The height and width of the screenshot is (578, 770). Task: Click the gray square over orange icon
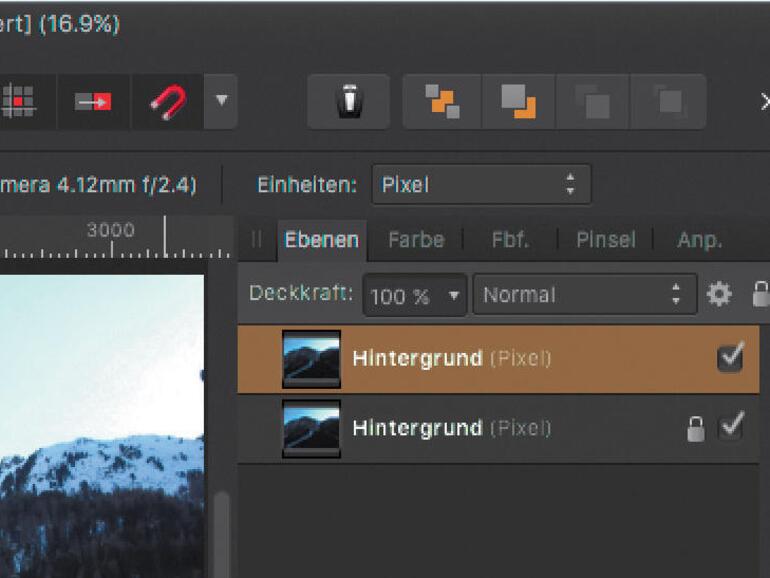pos(519,101)
